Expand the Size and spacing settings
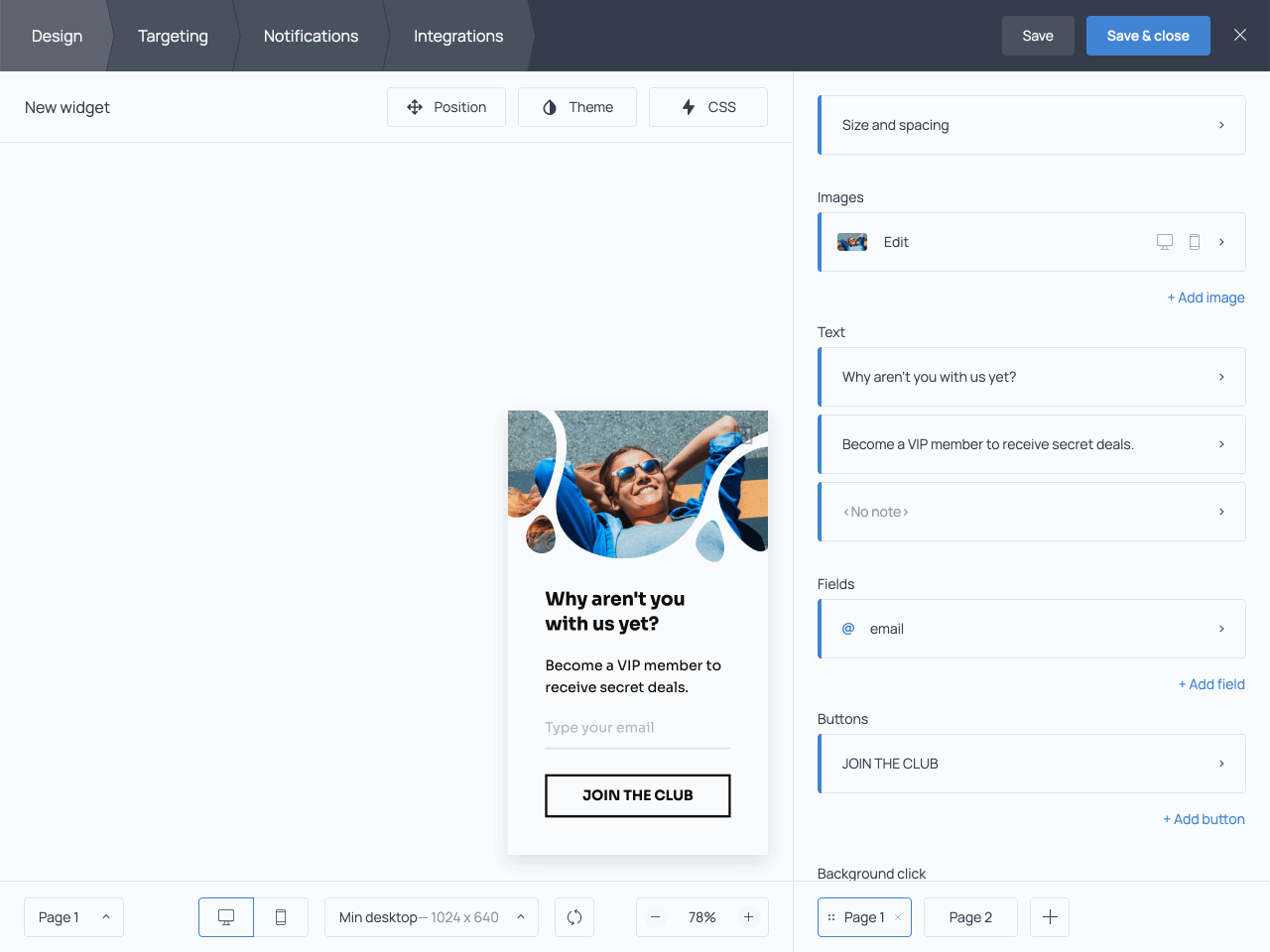Viewport: 1270px width, 952px height. (1032, 124)
